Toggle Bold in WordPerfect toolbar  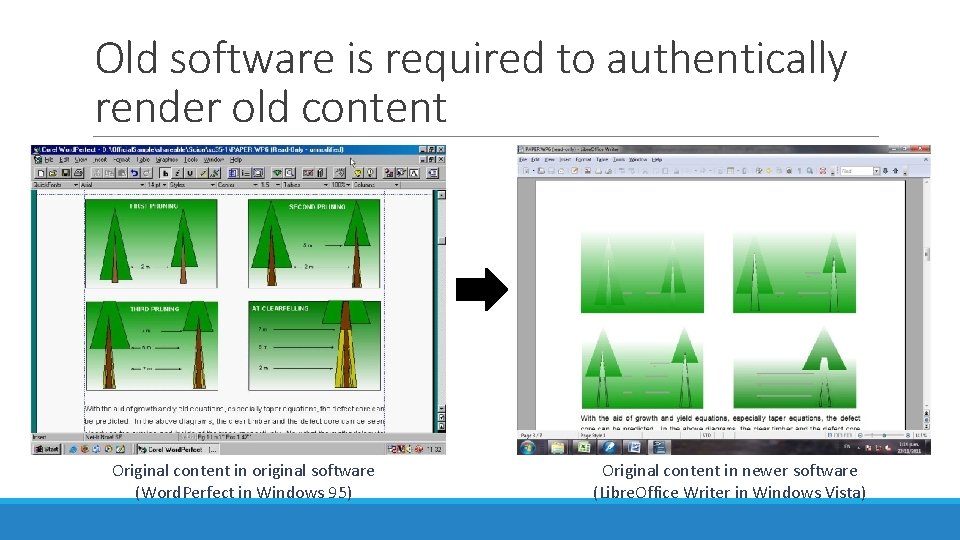pos(165,173)
